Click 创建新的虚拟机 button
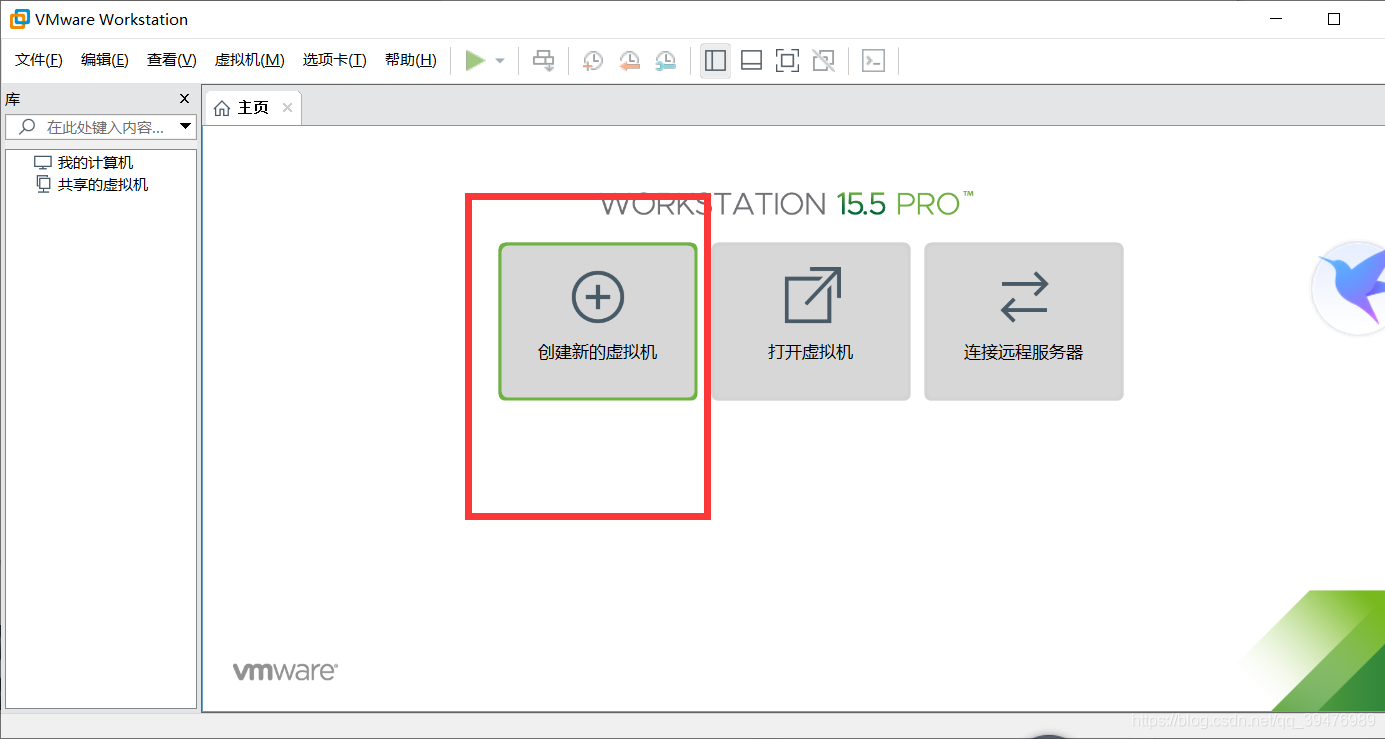The height and width of the screenshot is (739, 1385). click(598, 321)
